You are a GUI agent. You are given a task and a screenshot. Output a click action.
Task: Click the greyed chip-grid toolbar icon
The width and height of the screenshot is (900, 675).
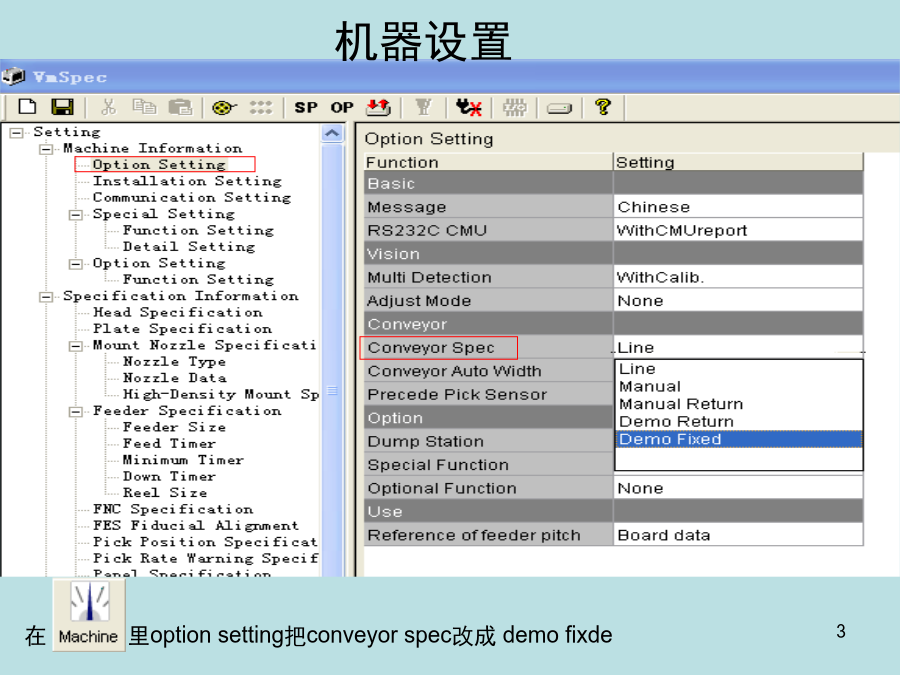coord(514,107)
